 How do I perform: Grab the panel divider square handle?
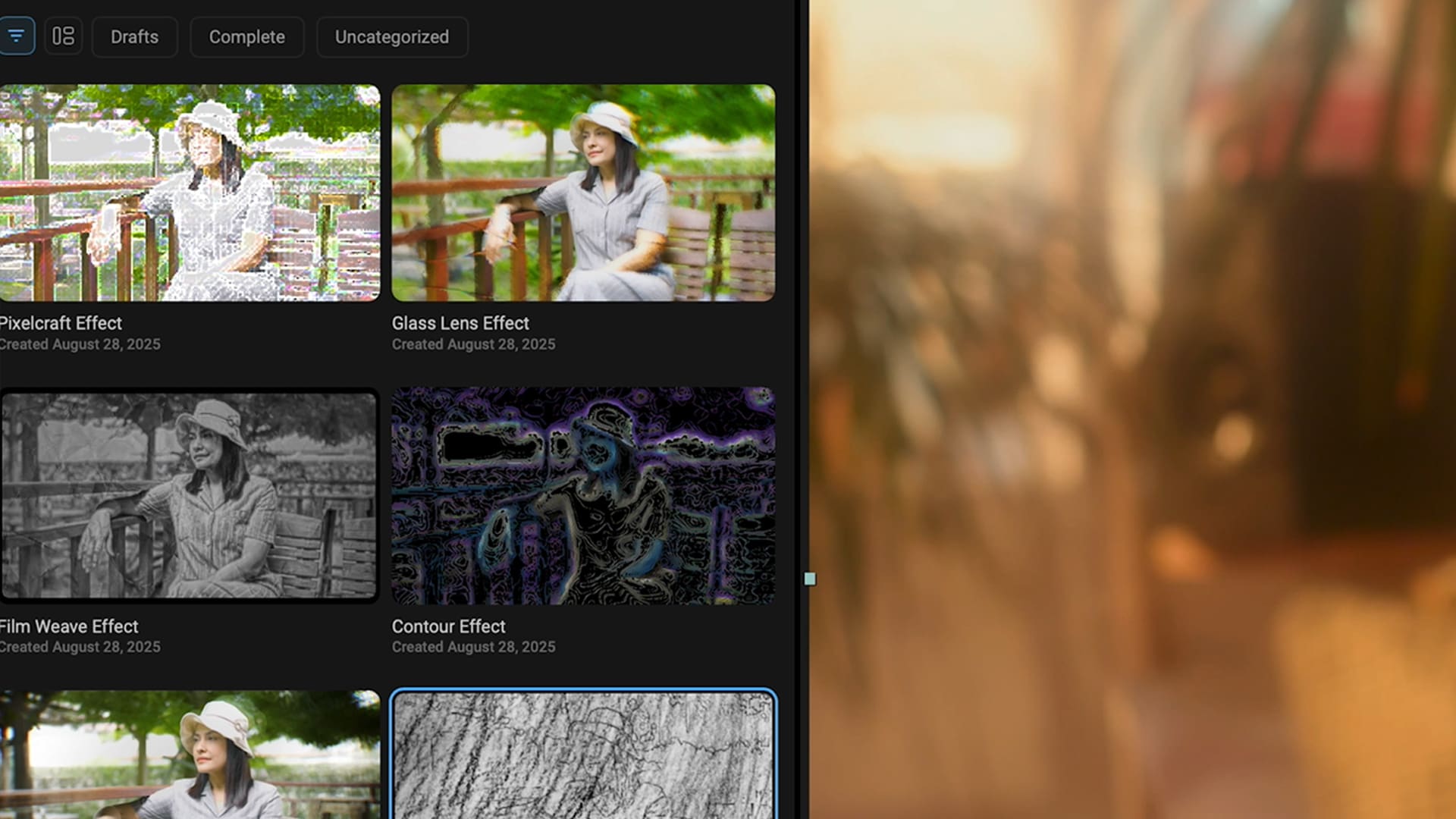pos(810,579)
